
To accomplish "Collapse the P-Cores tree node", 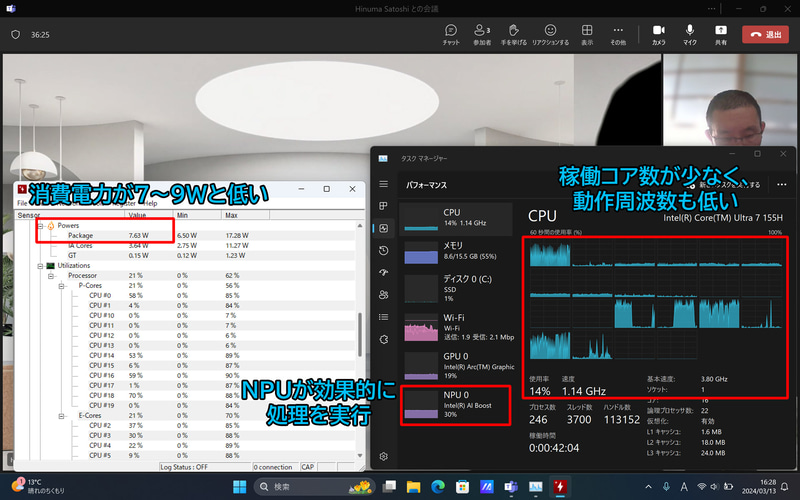I will coord(61,286).
